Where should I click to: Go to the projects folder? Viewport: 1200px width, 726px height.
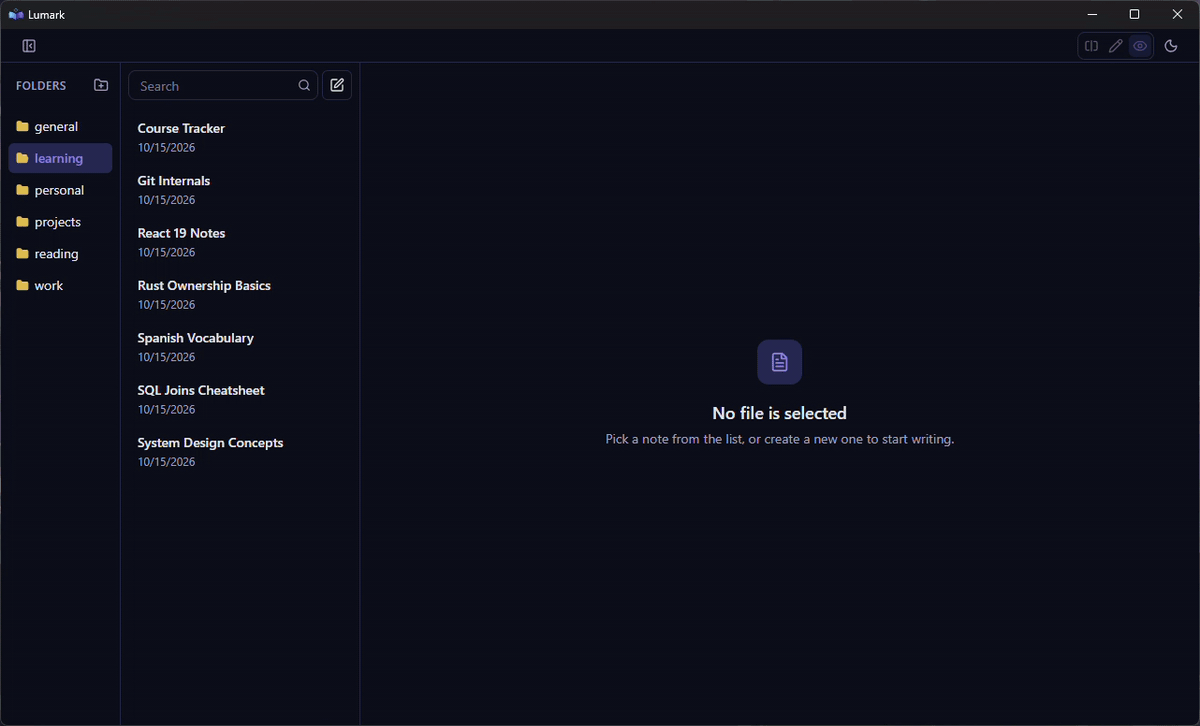pyautogui.click(x=60, y=222)
